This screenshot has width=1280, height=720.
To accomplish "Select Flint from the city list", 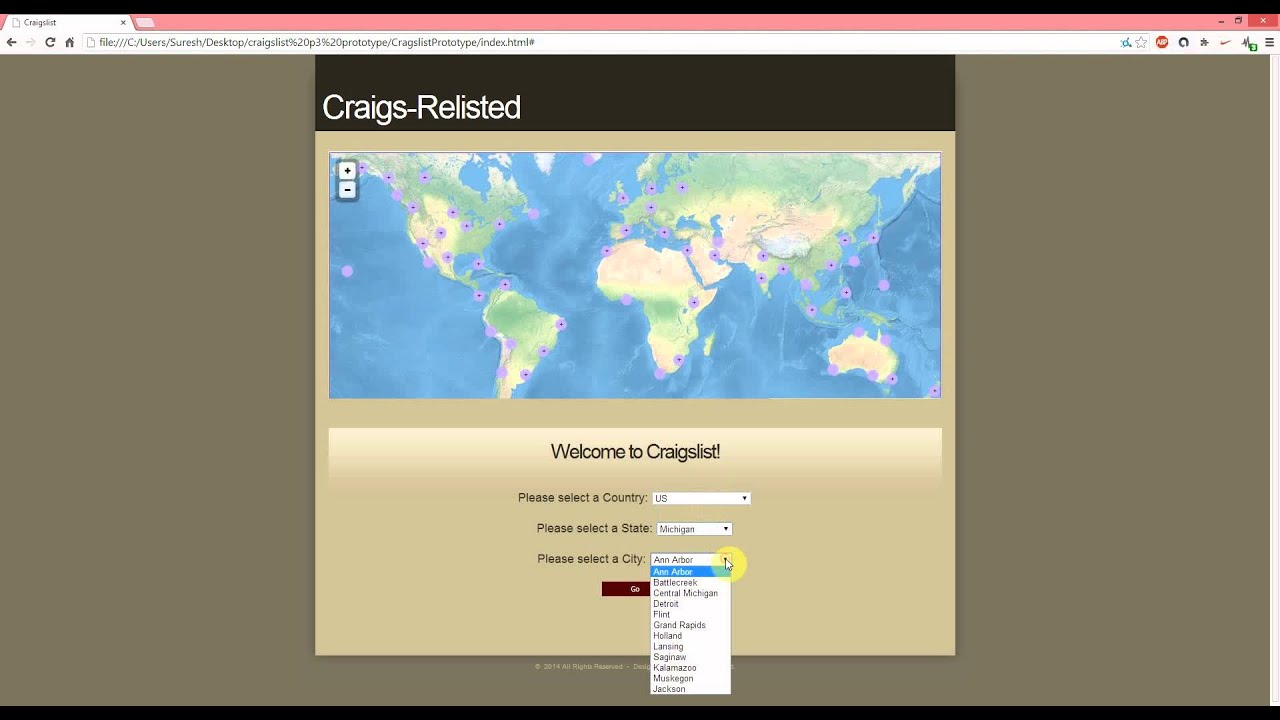I will pyautogui.click(x=690, y=615).
